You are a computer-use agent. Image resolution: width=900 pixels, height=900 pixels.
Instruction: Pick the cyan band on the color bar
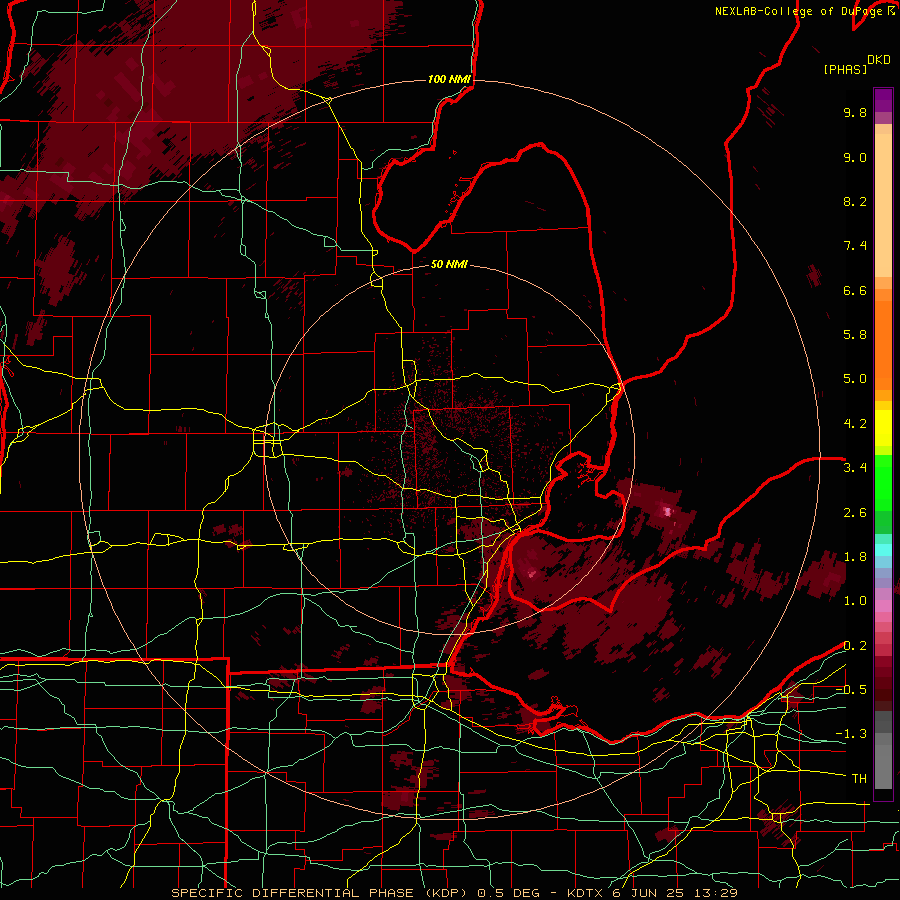pyautogui.click(x=883, y=550)
